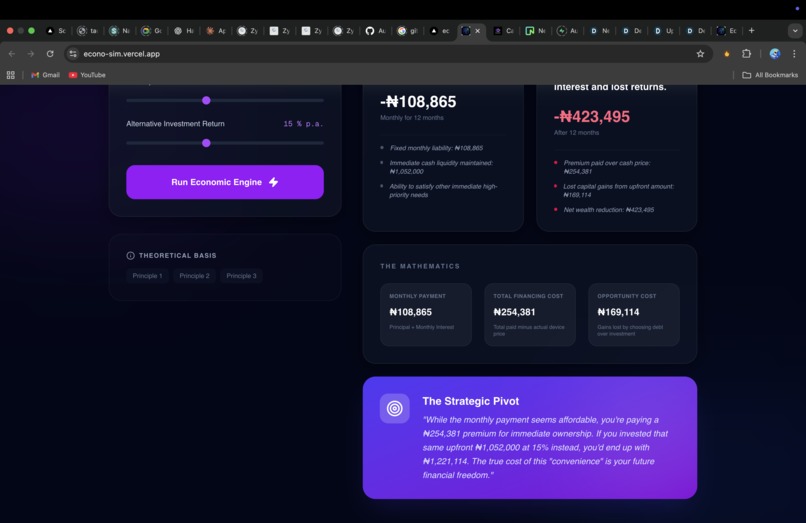Switch to the 'ec' tab left of active tab
Screen dimensions: 806x523
439,31
